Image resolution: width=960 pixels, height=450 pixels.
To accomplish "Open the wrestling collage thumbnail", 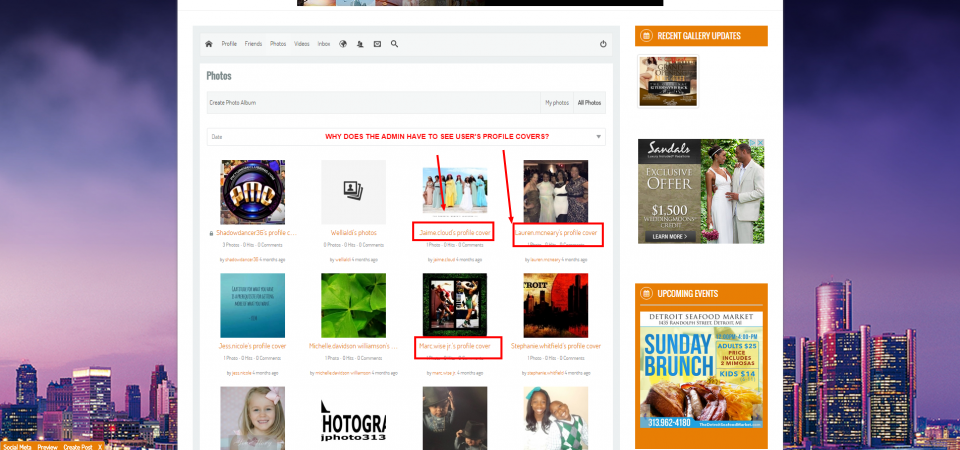I will pos(455,306).
